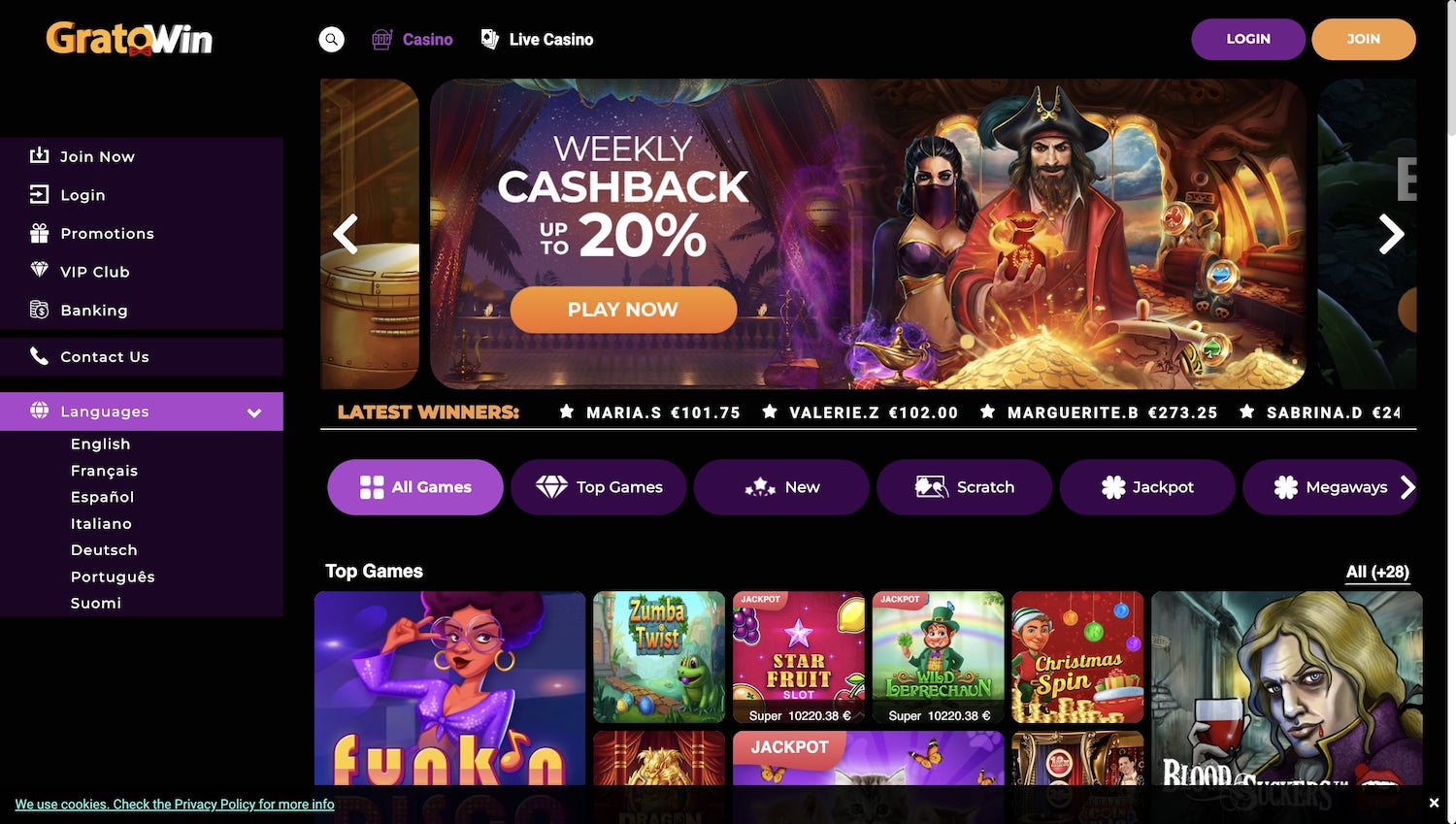Switch to the Top Games tab

point(599,487)
